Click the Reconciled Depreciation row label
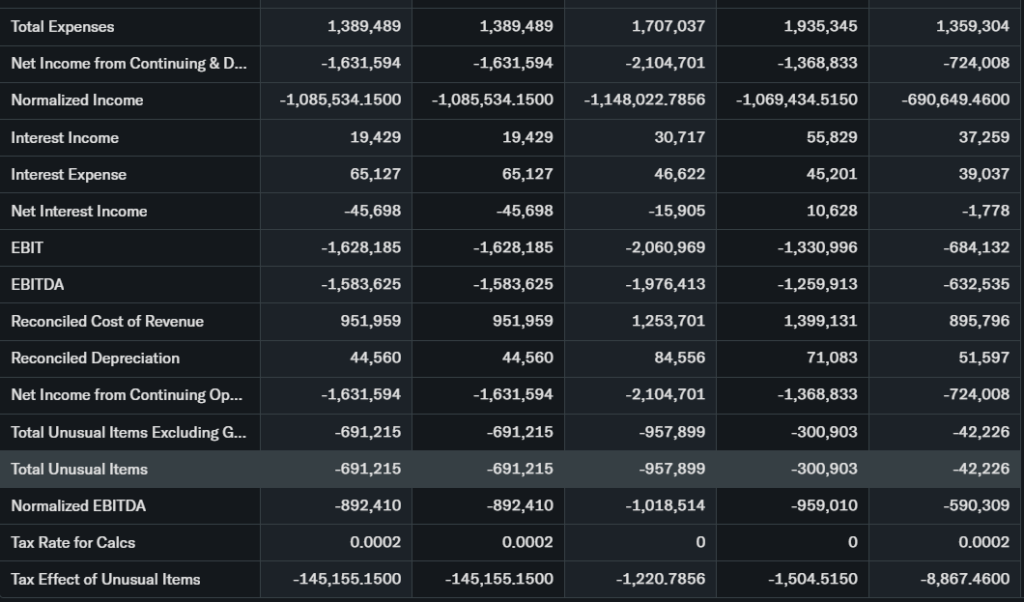Viewport: 1024px width, 602px height. [95, 358]
